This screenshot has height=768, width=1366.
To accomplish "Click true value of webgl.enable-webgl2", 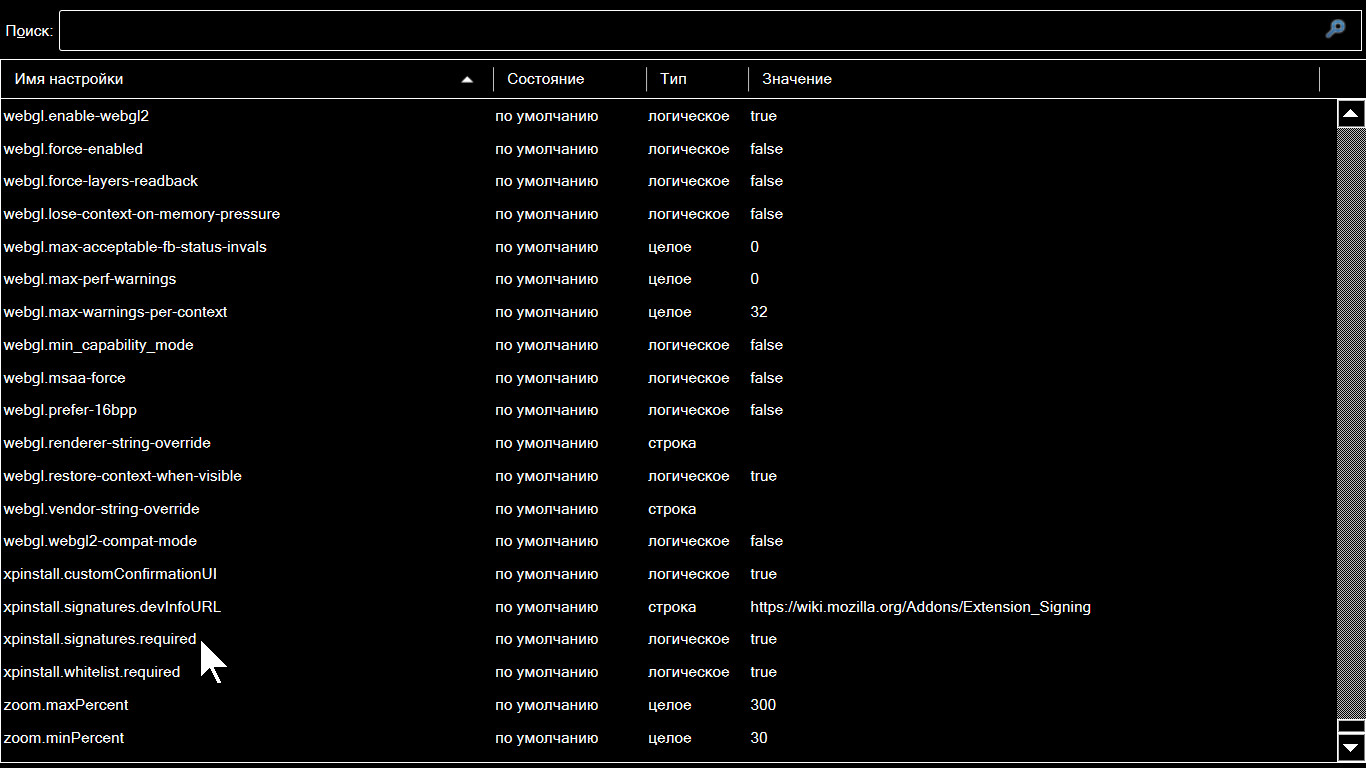I will [763, 116].
